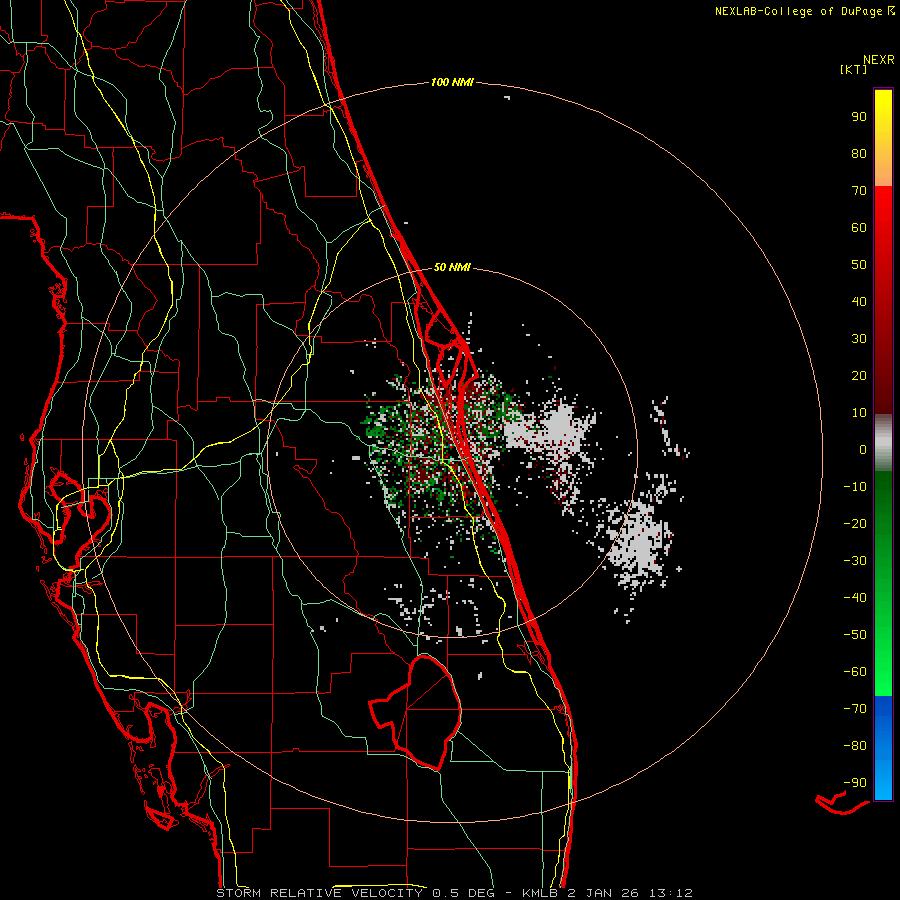Click the -50 value on the scale

tap(855, 635)
